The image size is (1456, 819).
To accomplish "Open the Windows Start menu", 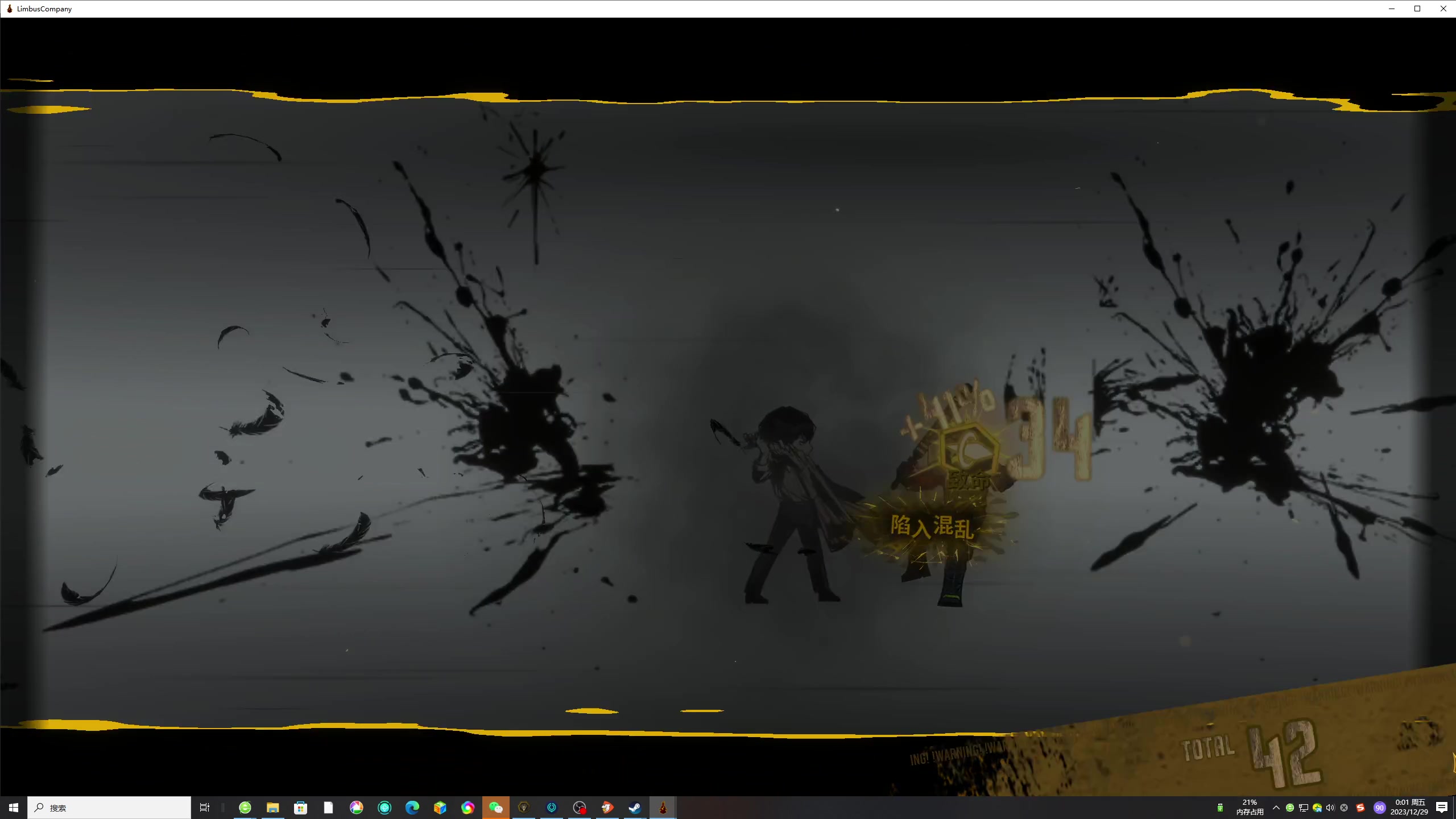I will click(x=14, y=808).
